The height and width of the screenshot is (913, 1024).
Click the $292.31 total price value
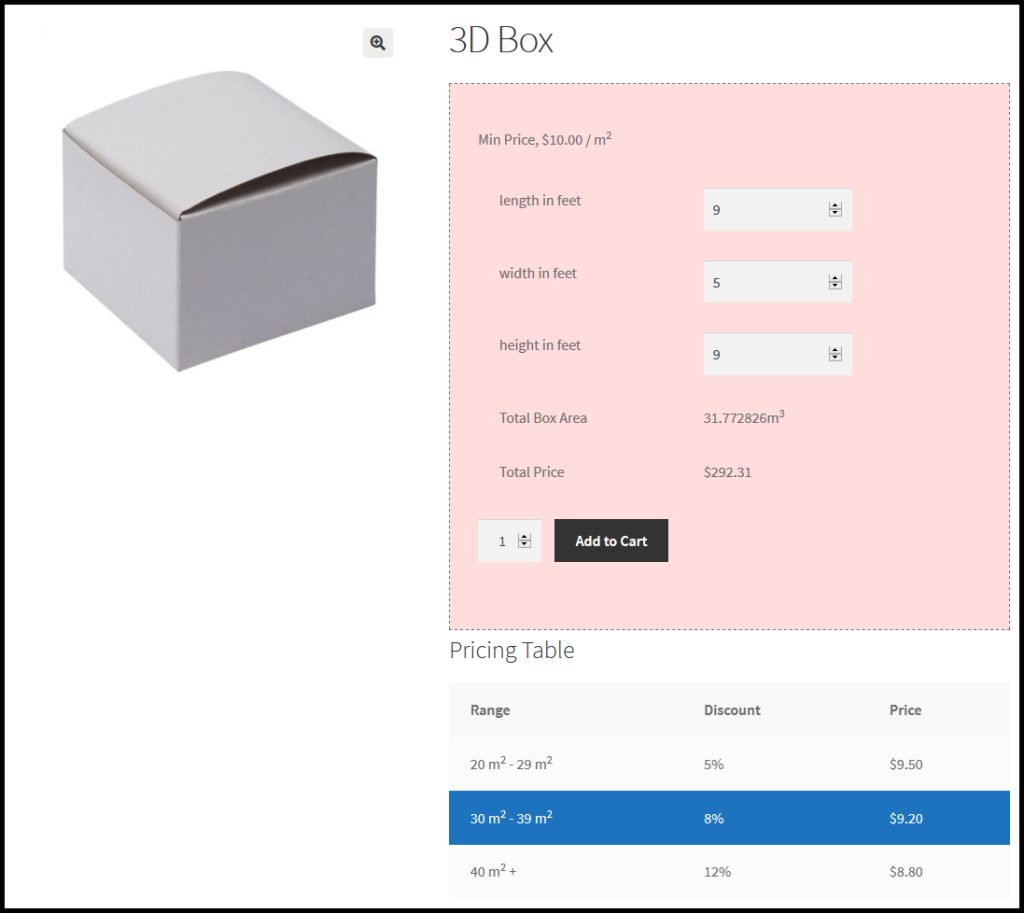tap(727, 472)
